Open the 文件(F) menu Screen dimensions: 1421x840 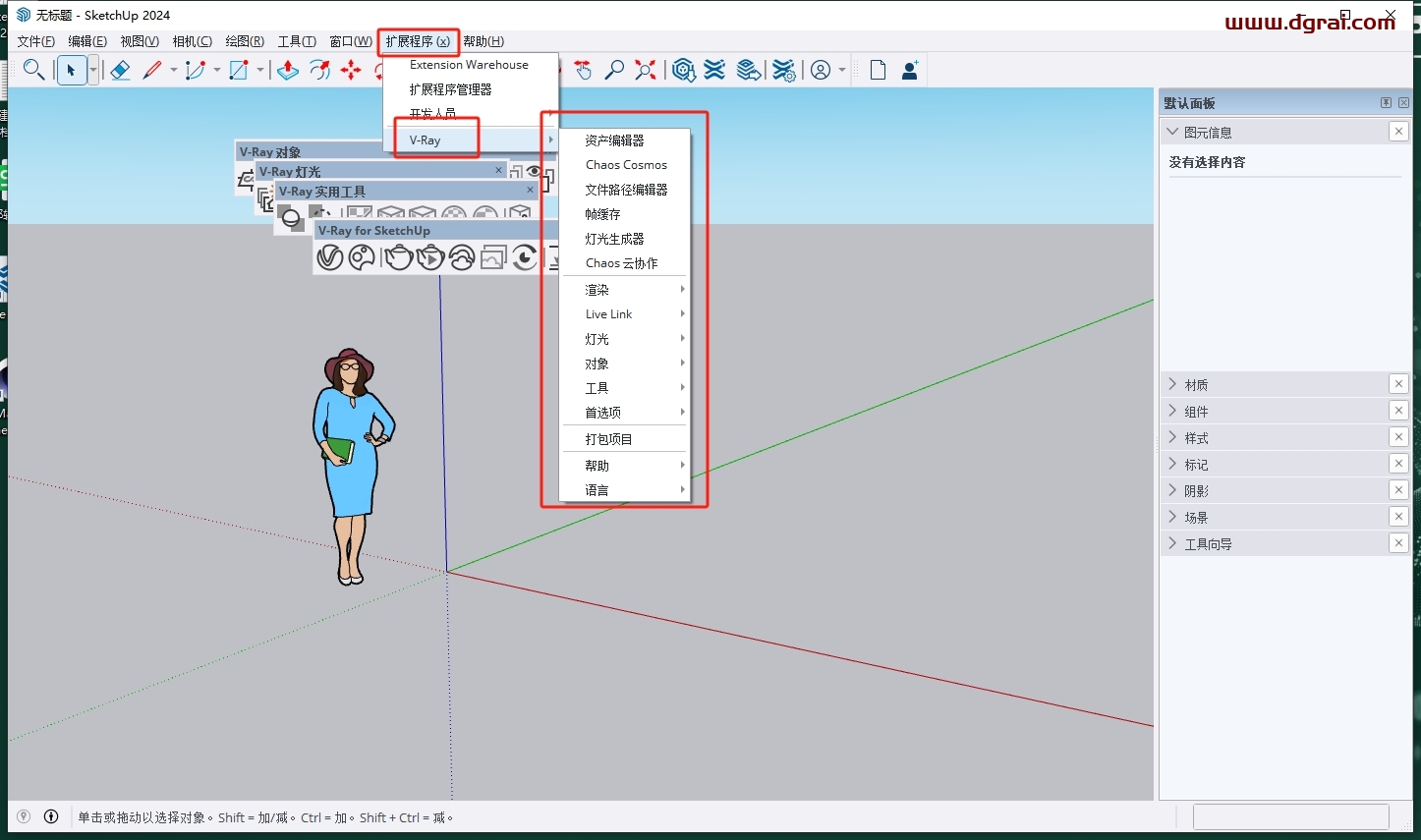point(36,41)
